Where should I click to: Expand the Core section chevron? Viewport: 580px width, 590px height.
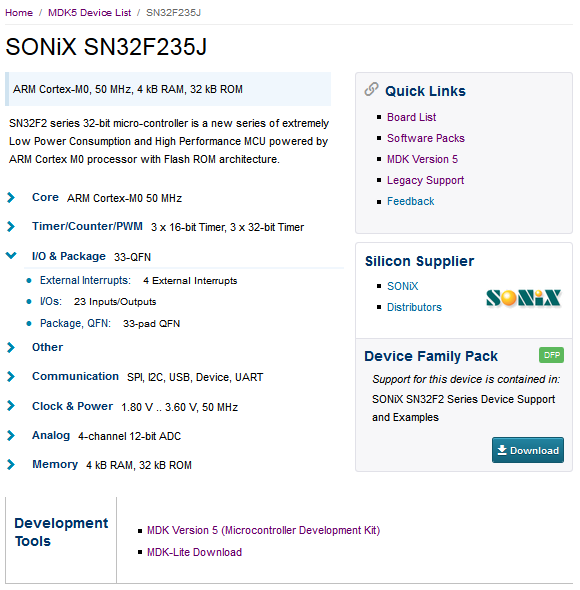click(x=11, y=198)
